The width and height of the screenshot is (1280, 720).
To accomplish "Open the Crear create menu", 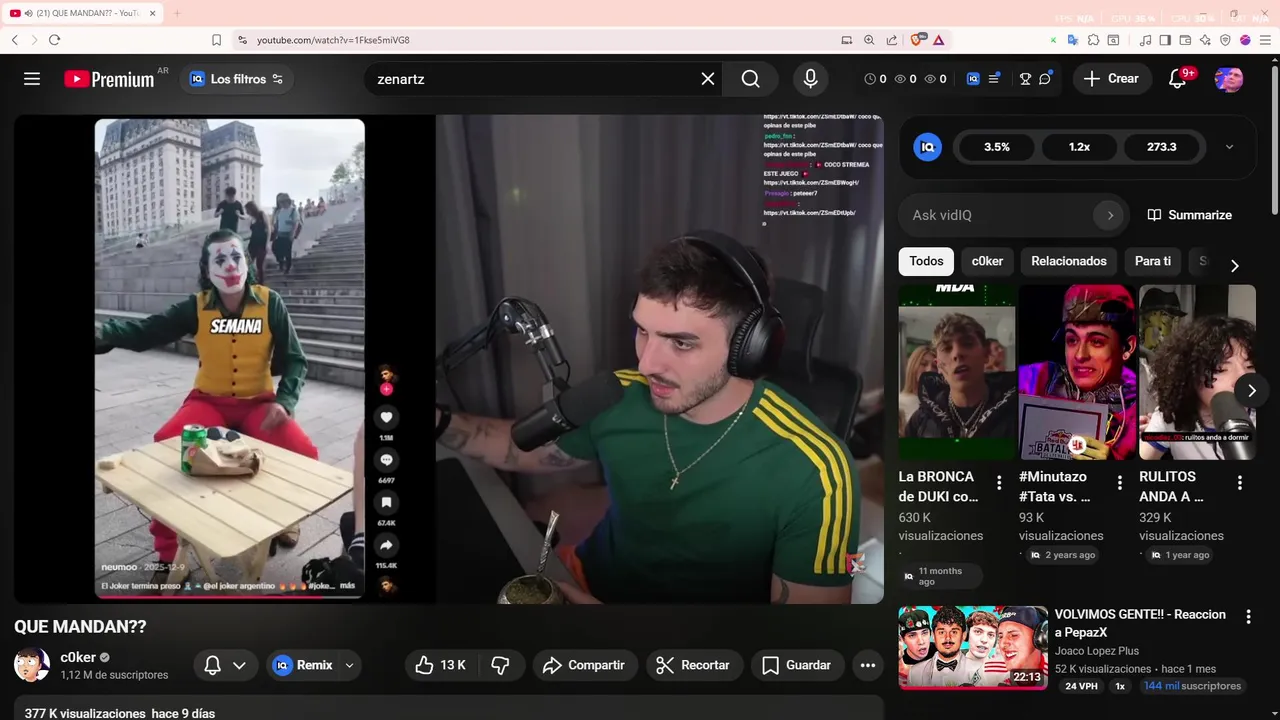I will point(1111,79).
